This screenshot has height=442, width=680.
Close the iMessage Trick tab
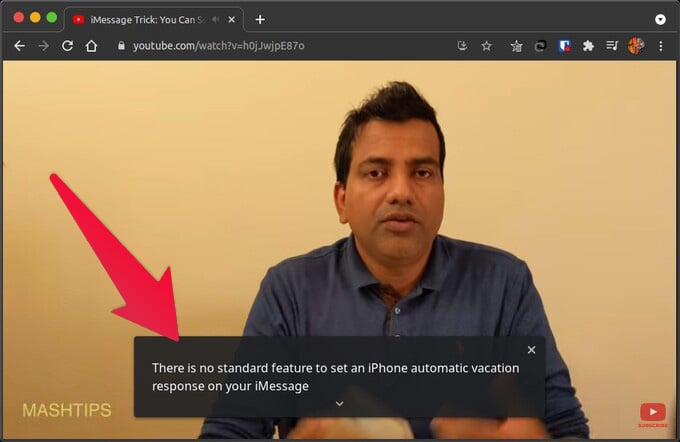(232, 20)
